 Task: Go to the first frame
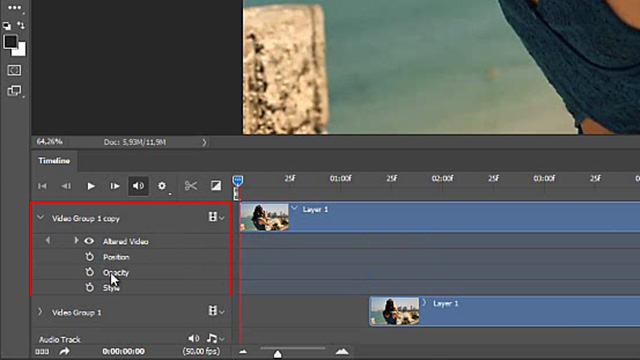coord(42,186)
